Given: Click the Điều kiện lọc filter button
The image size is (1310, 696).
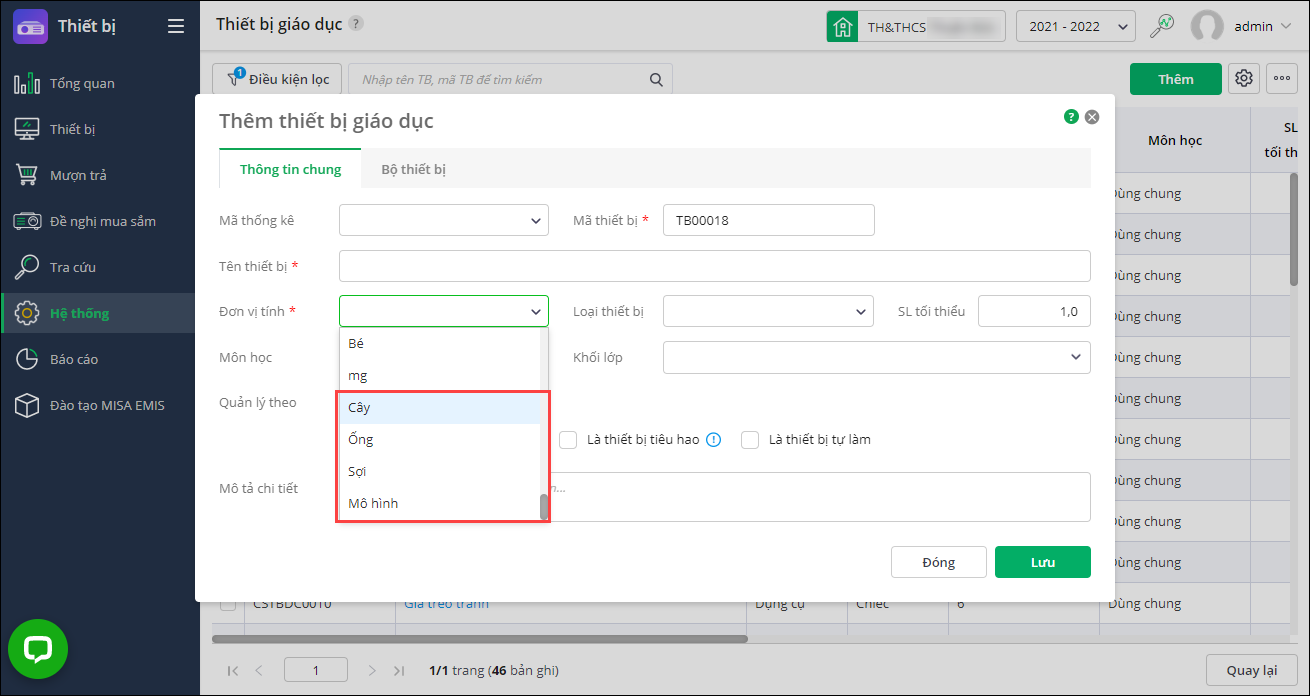Looking at the screenshot, I should [277, 79].
